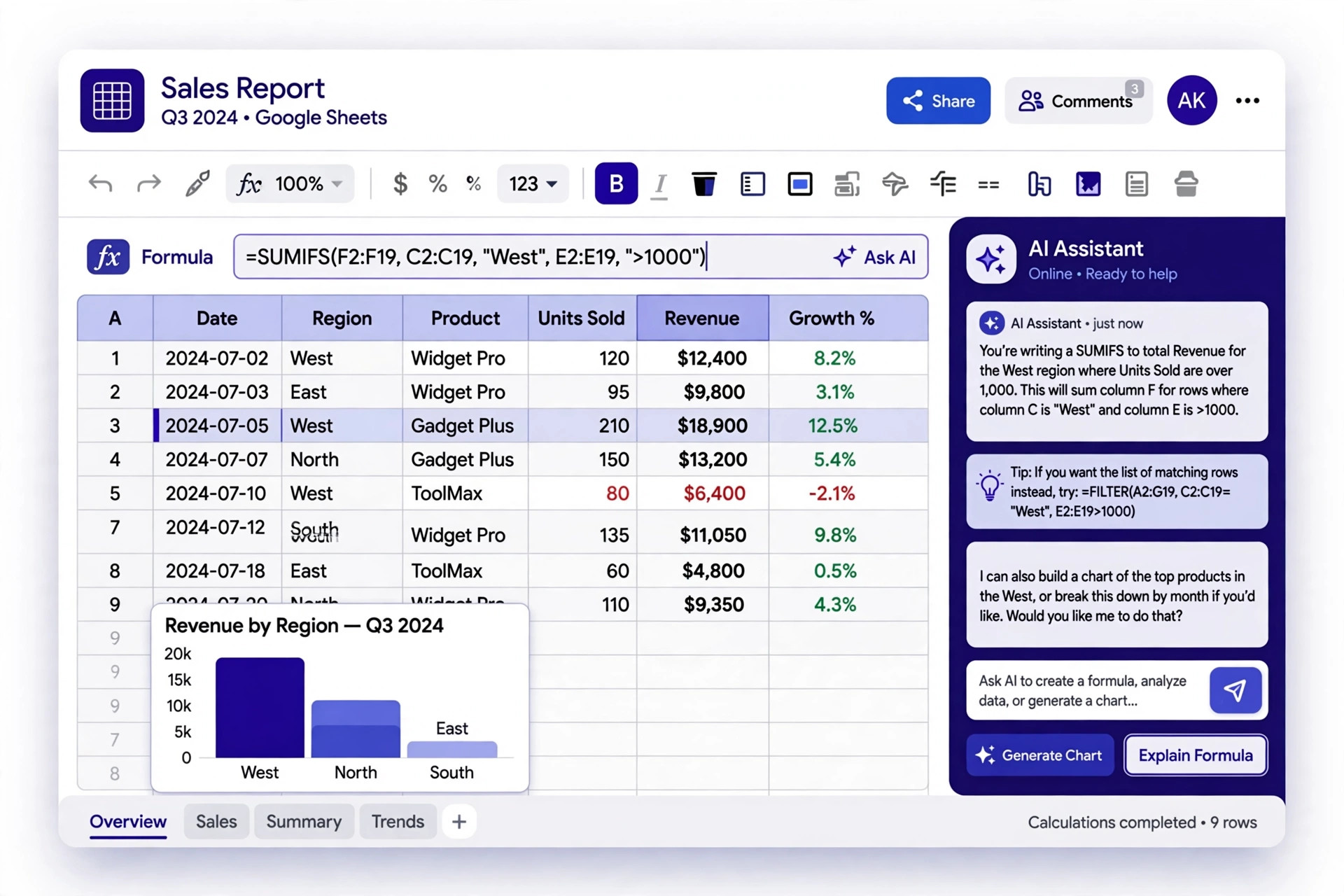The width and height of the screenshot is (1344, 896).
Task: Apply dollar currency format
Action: point(400,184)
